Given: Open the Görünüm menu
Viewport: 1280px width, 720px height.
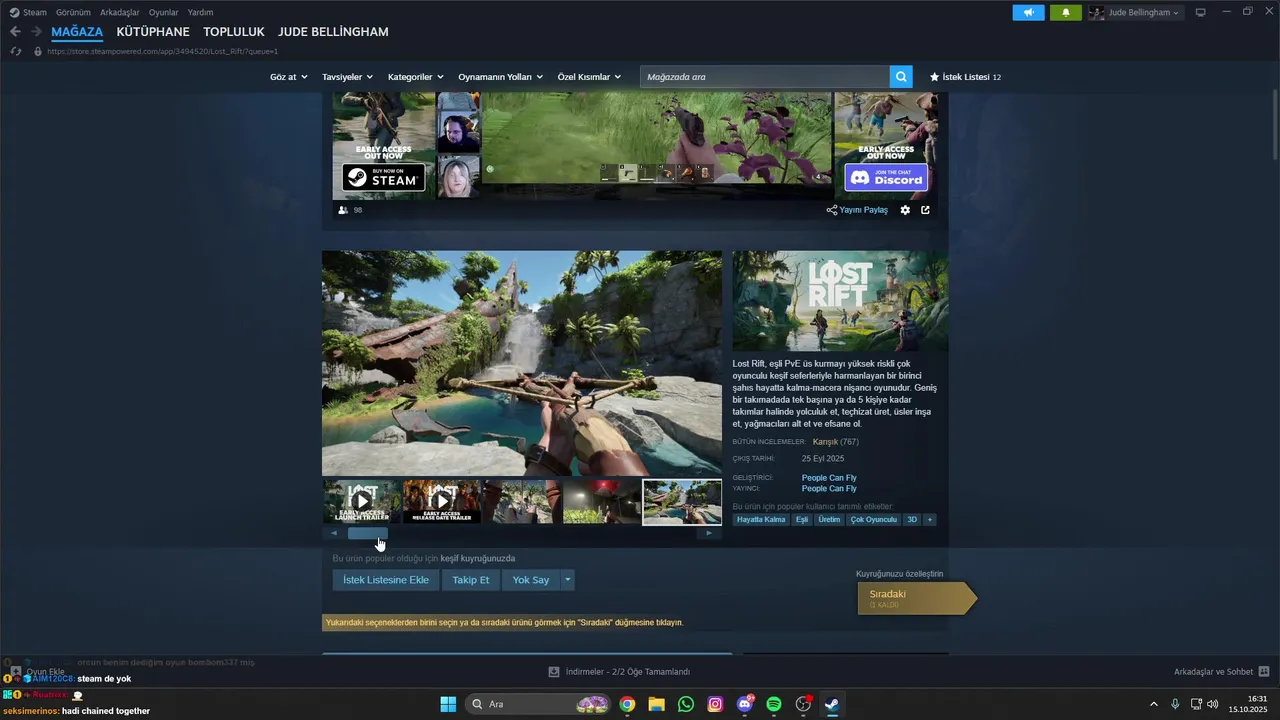Looking at the screenshot, I should coord(73,13).
